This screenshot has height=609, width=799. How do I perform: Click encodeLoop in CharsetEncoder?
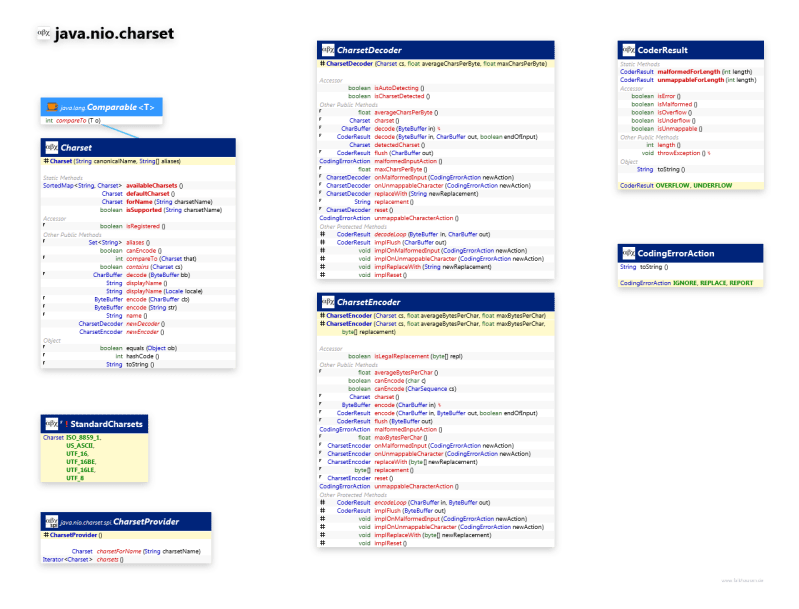coord(390,502)
